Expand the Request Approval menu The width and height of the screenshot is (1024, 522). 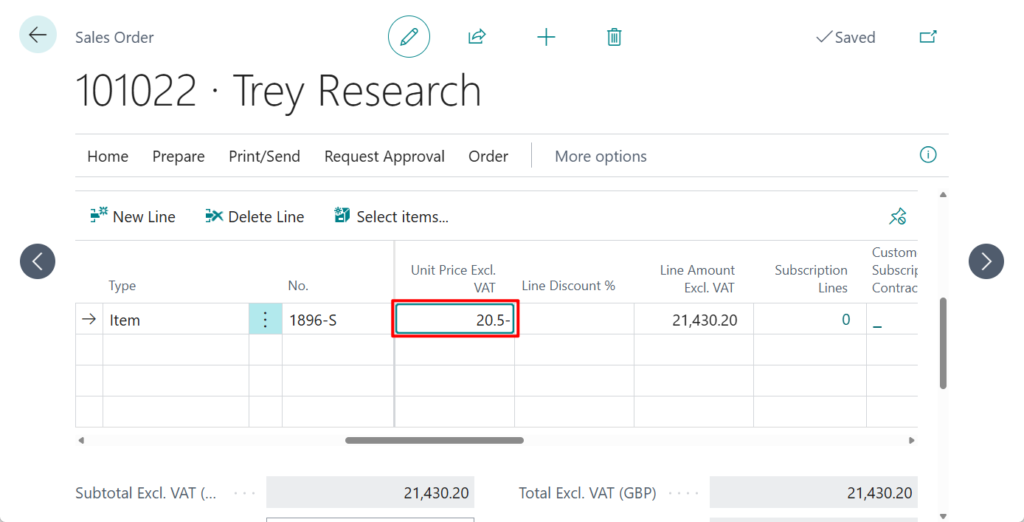pos(384,156)
